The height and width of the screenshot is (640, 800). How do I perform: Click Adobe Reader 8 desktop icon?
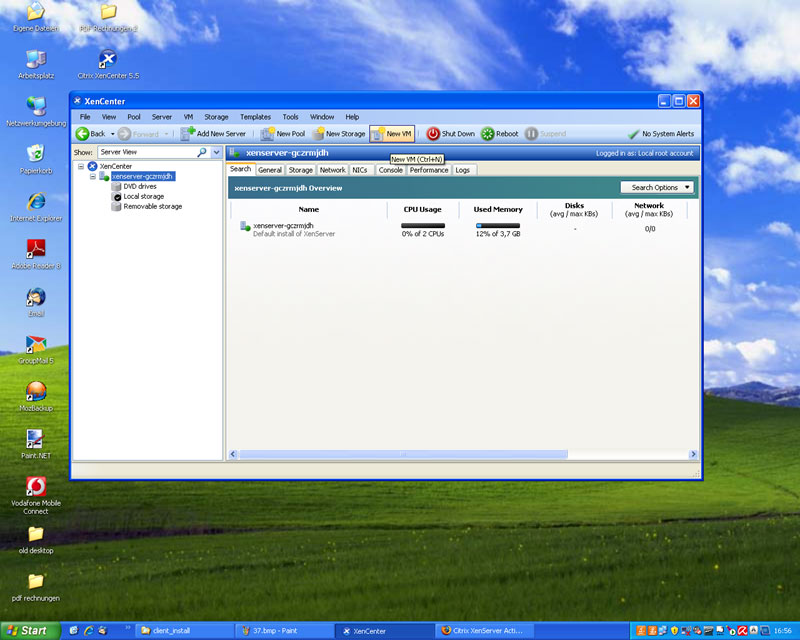pos(36,255)
